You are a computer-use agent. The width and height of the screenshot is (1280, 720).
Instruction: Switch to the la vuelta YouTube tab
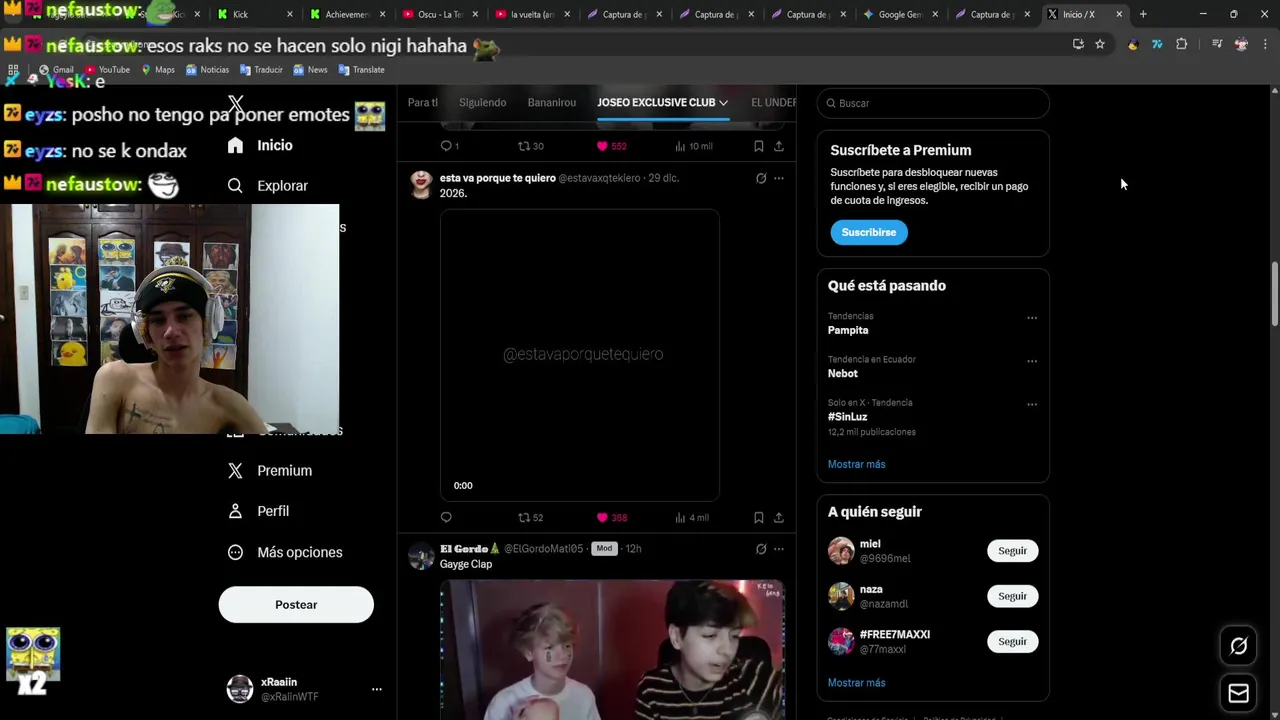[531, 14]
